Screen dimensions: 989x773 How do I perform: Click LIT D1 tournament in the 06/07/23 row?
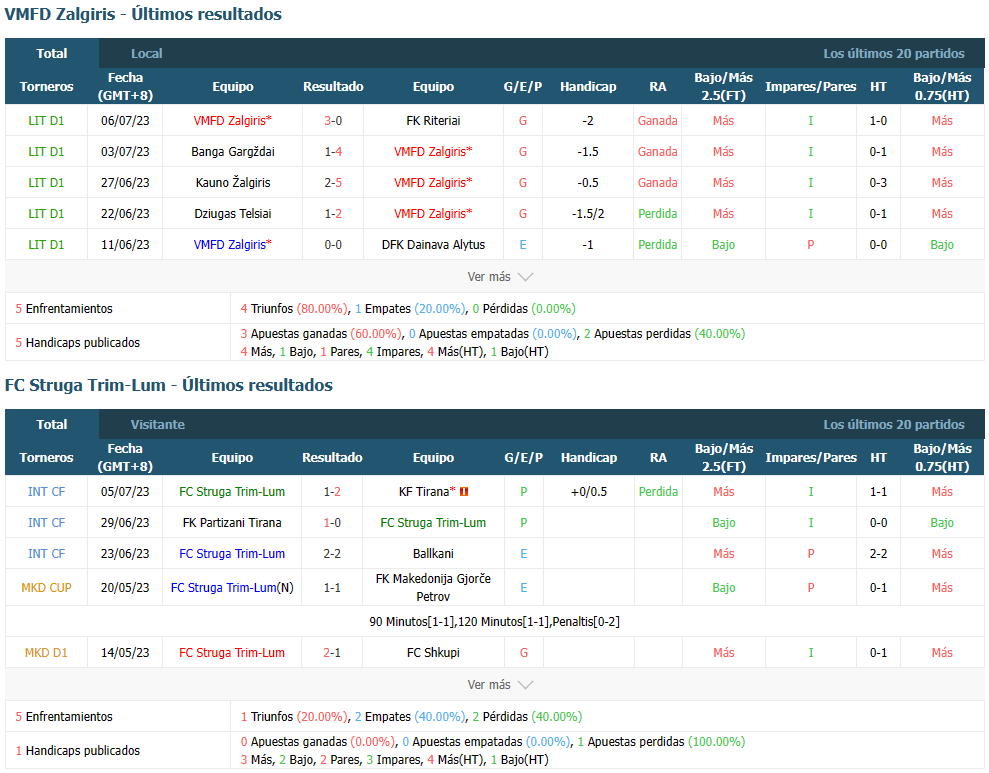click(46, 120)
